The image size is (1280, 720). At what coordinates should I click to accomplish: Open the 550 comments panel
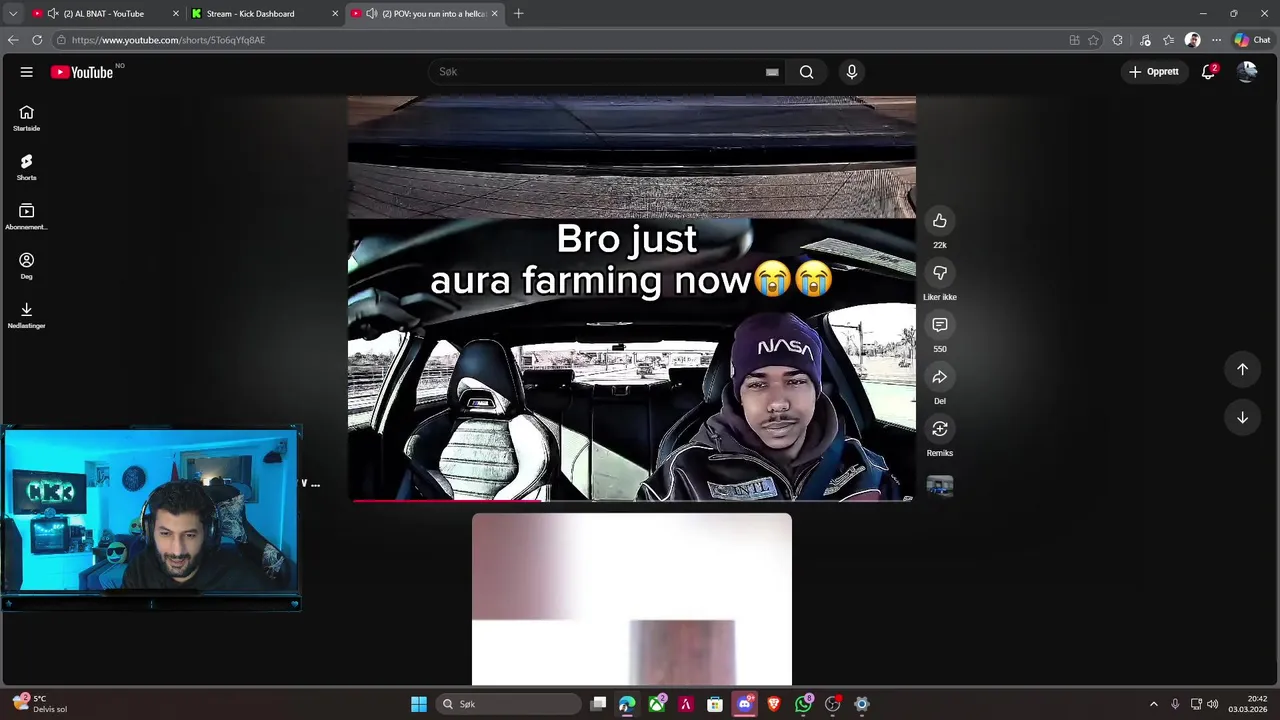pyautogui.click(x=940, y=324)
